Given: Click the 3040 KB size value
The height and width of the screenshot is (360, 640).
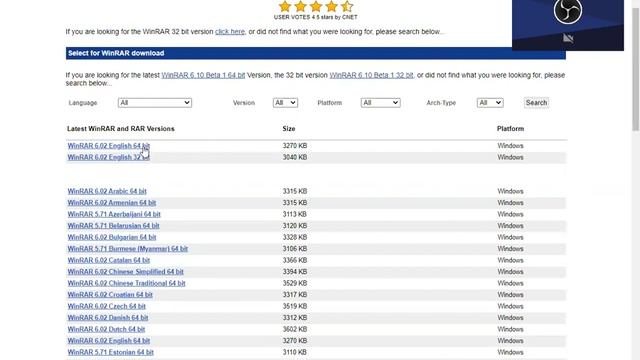Looking at the screenshot, I should click(295, 157).
